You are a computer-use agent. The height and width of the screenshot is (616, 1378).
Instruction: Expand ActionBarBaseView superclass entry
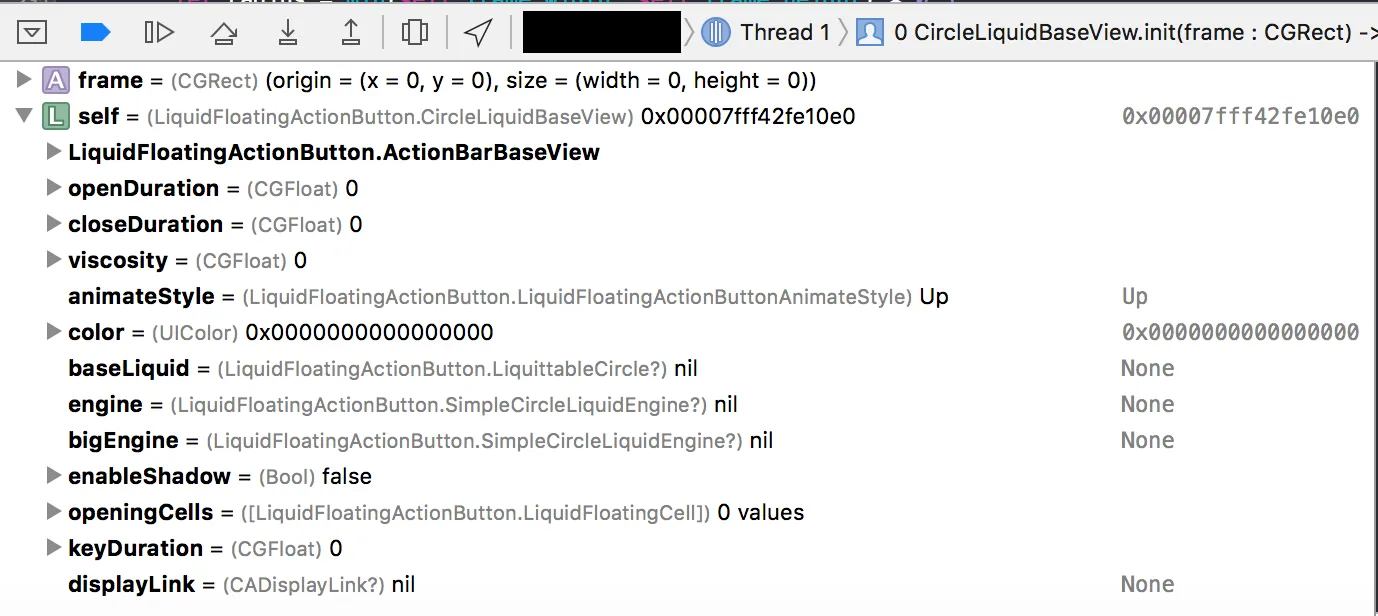click(x=54, y=152)
